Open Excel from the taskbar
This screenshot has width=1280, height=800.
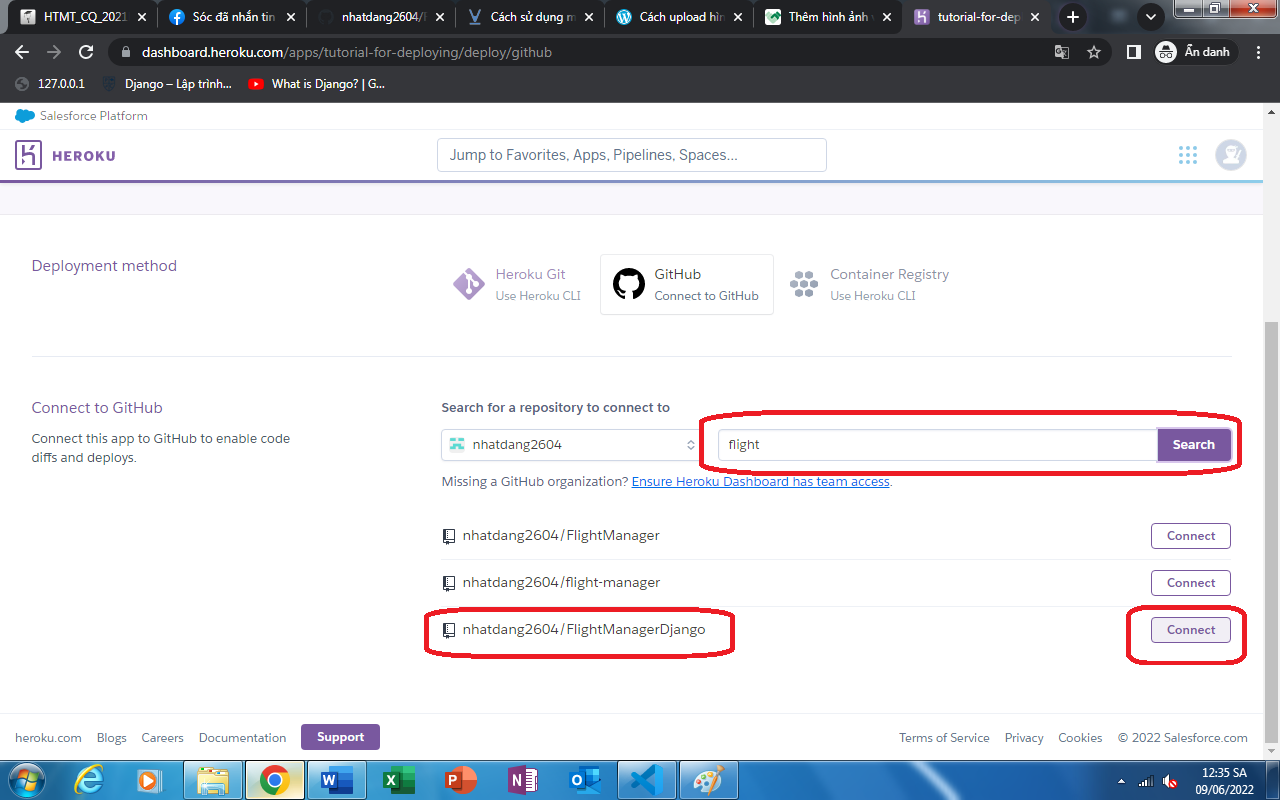pyautogui.click(x=399, y=780)
